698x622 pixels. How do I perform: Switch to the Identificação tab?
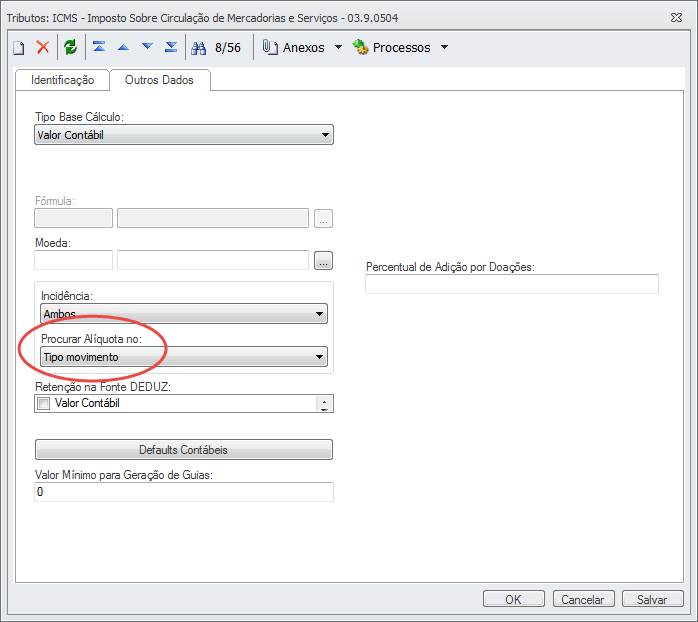62,80
